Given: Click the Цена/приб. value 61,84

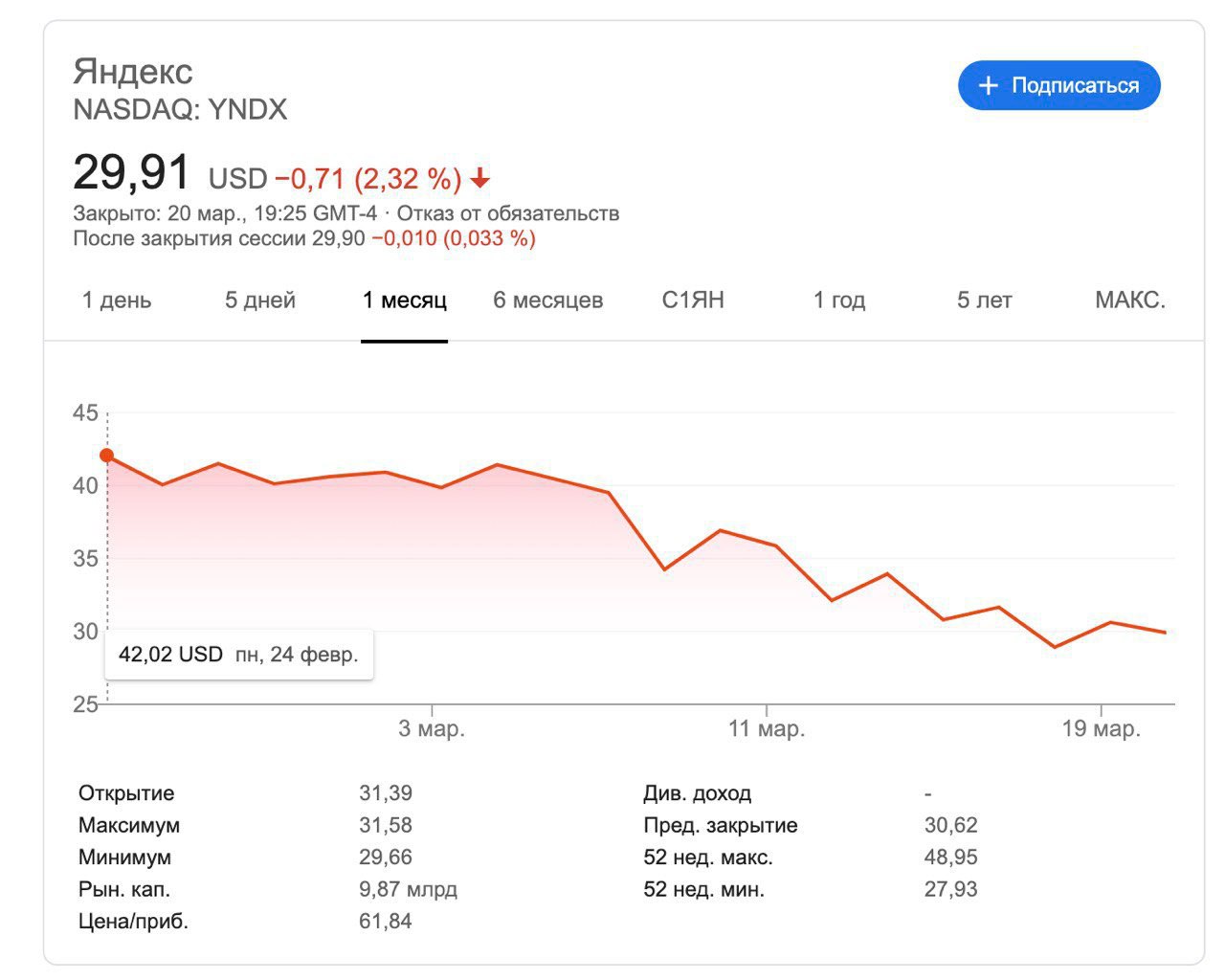Looking at the screenshot, I should click(386, 922).
